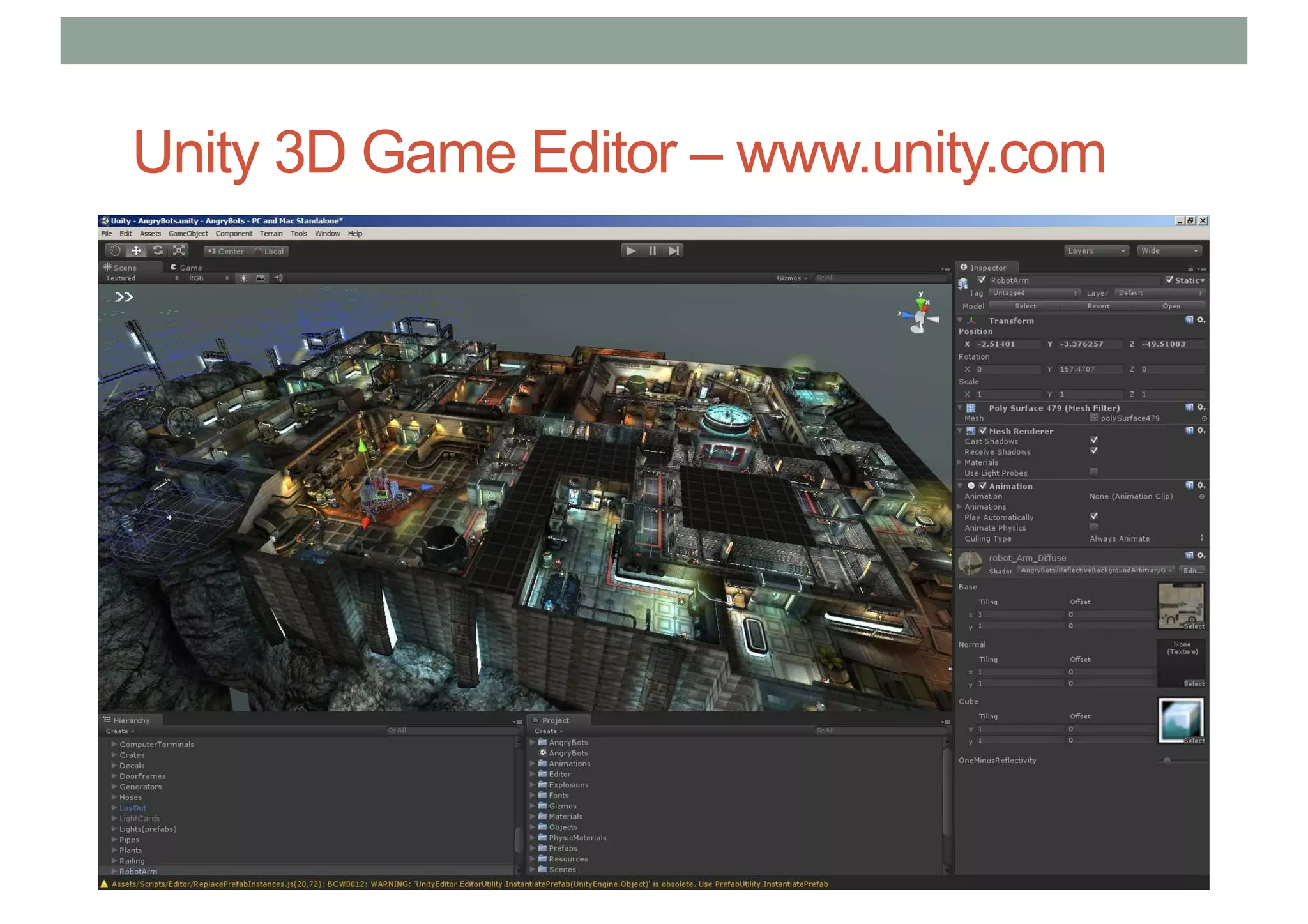
Task: Toggle the Static checkbox
Action: click(x=1169, y=280)
